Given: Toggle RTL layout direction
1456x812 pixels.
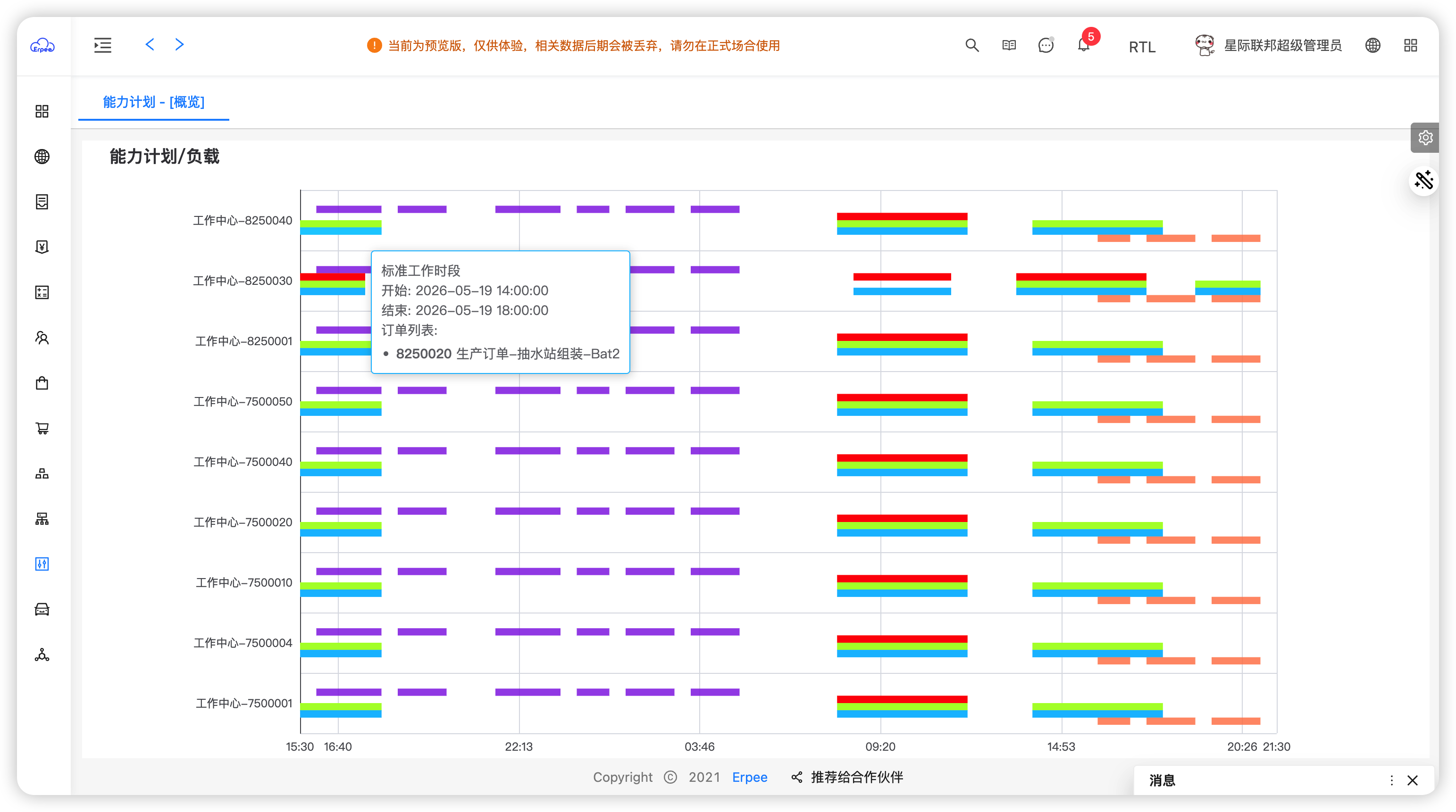Looking at the screenshot, I should 1142,46.
